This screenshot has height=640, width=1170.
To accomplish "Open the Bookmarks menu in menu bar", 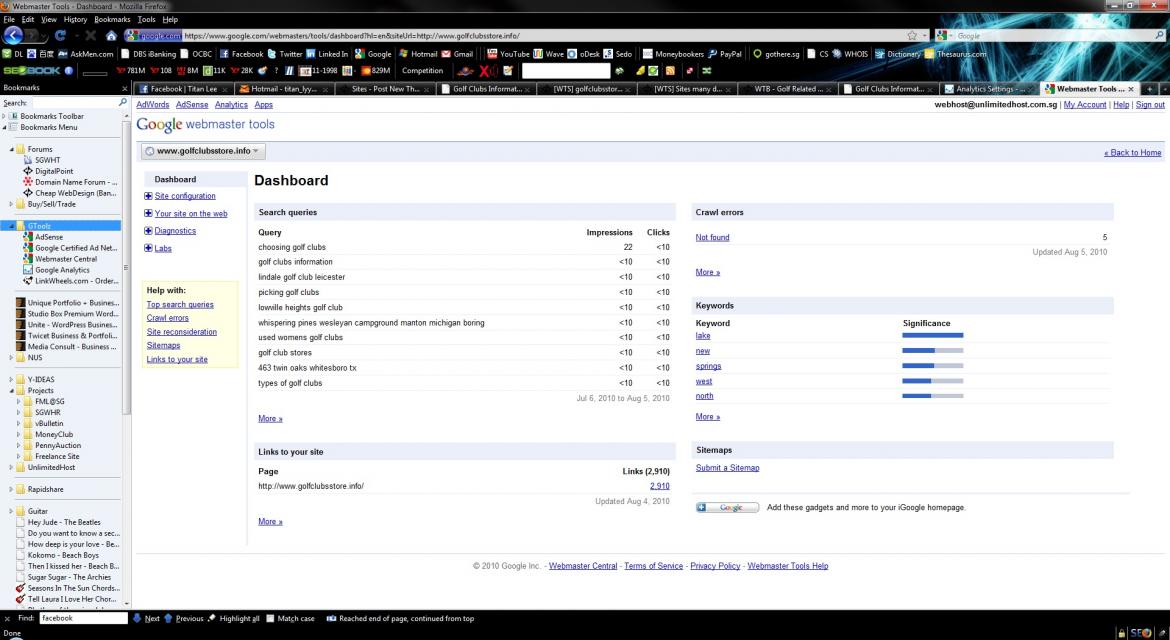I will 112,19.
